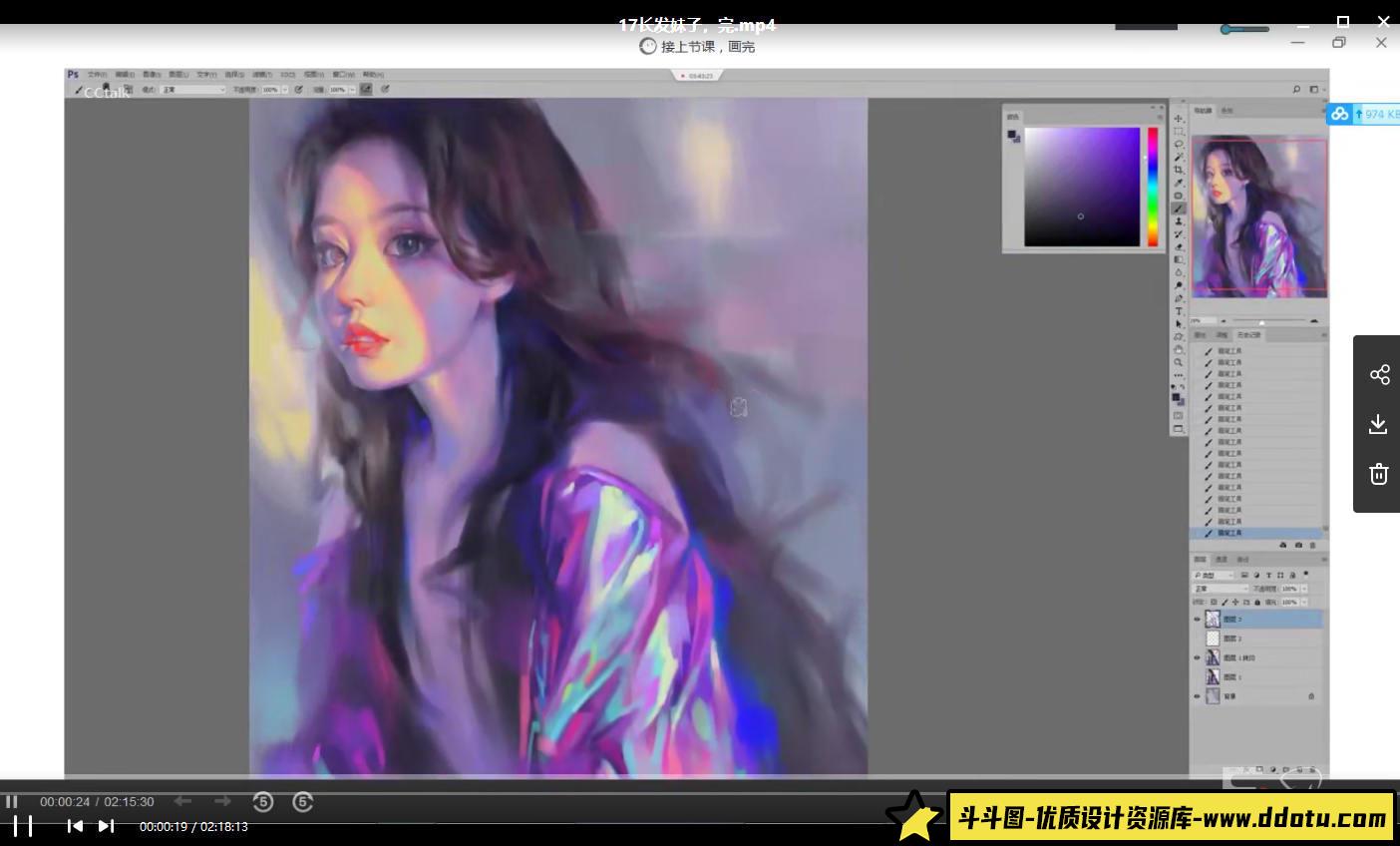Screen dimensions: 1400x846
Task: Select the Rectangular Marquee tool
Action: [1179, 132]
